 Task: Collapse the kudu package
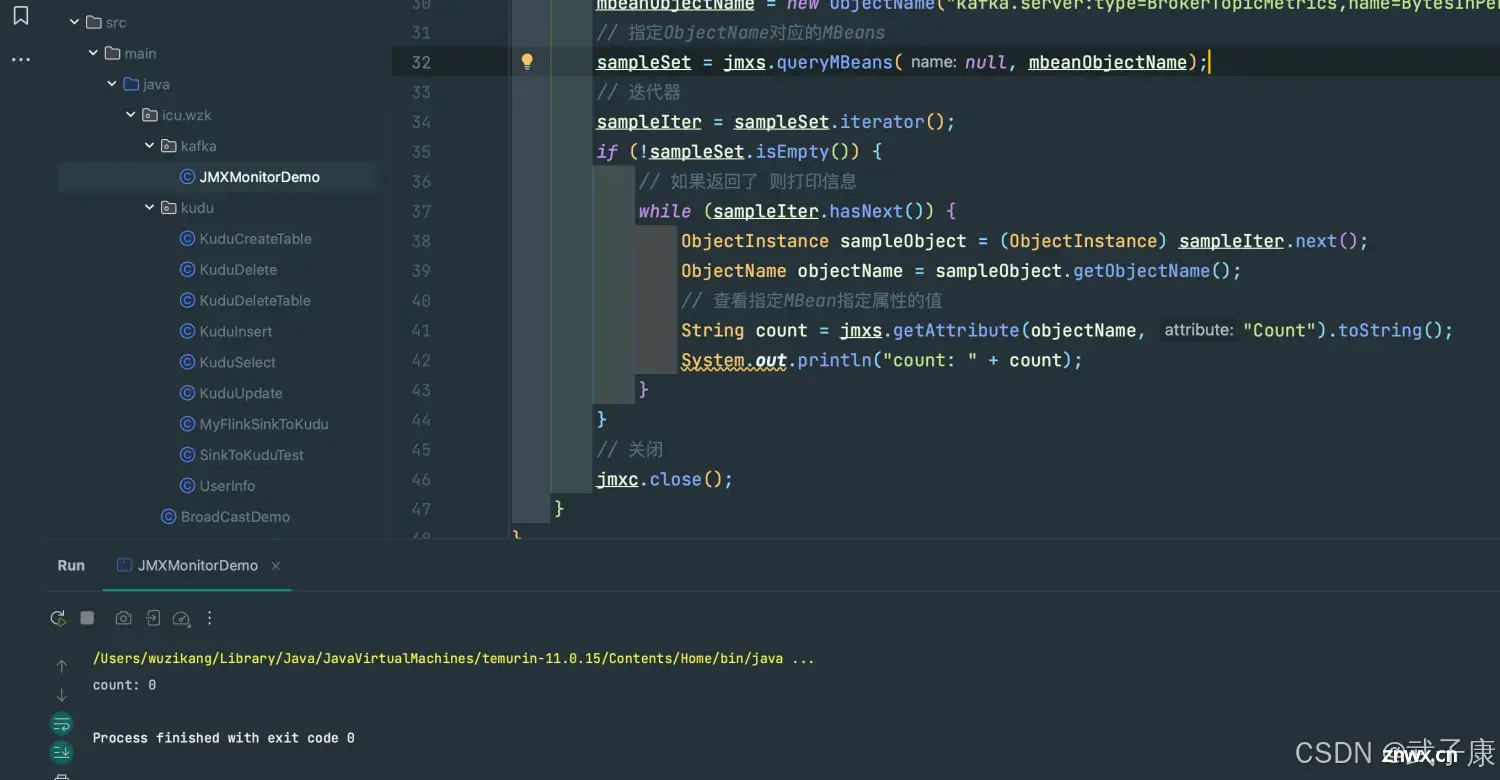tap(150, 208)
